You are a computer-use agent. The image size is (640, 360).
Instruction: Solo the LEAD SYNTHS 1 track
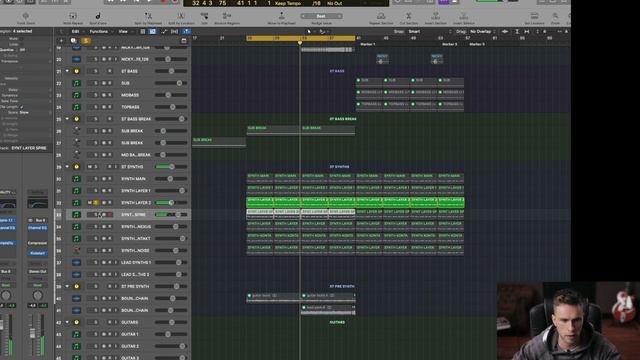pyautogui.click(x=96, y=262)
